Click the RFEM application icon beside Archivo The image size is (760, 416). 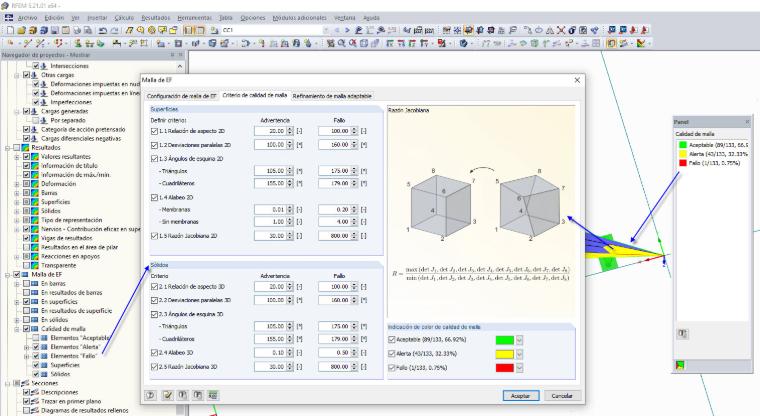click(9, 17)
